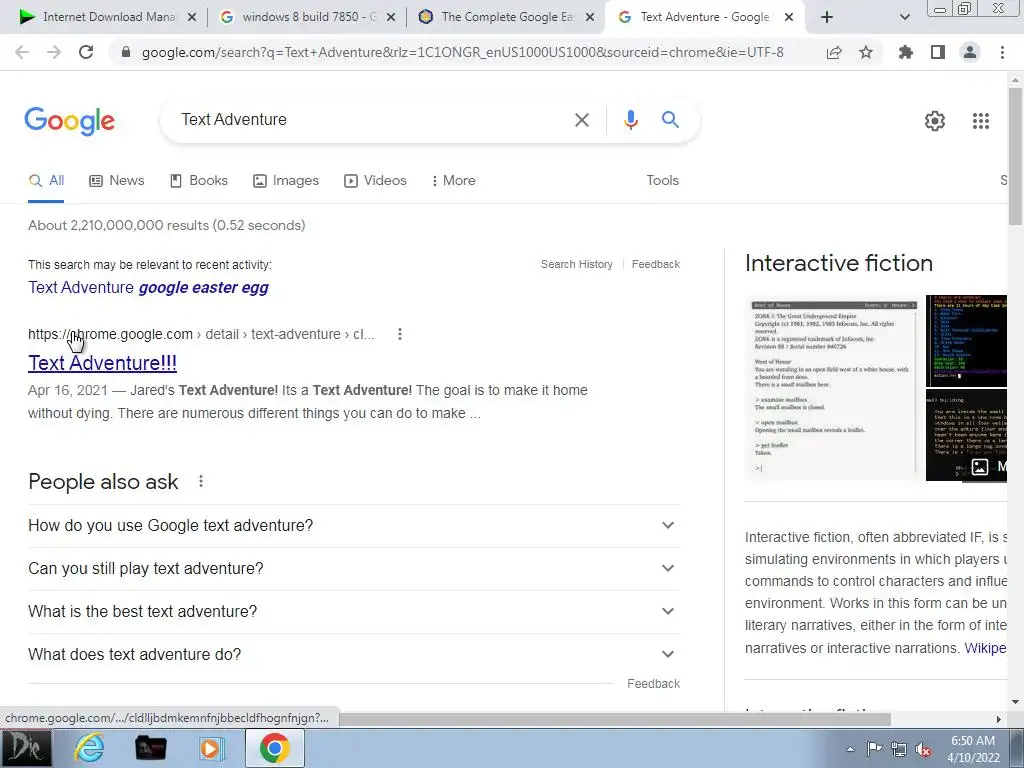Image resolution: width=1024 pixels, height=768 pixels.
Task: Open Text Adventure google easter egg suggestion
Action: point(148,287)
